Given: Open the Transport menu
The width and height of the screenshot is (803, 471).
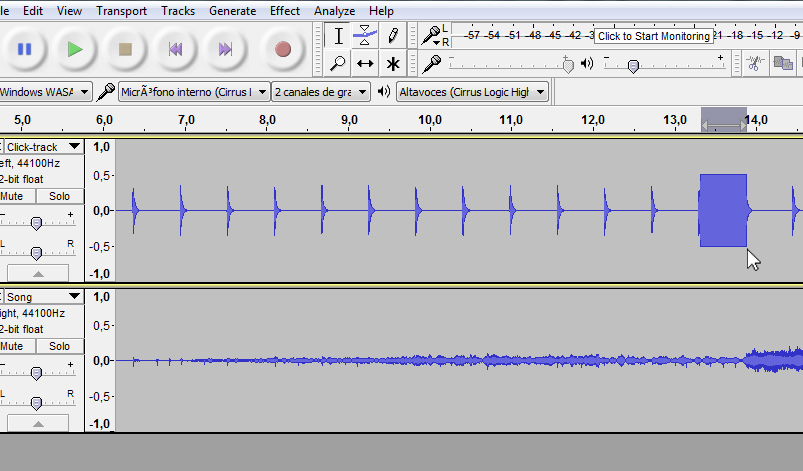Looking at the screenshot, I should pos(121,11).
